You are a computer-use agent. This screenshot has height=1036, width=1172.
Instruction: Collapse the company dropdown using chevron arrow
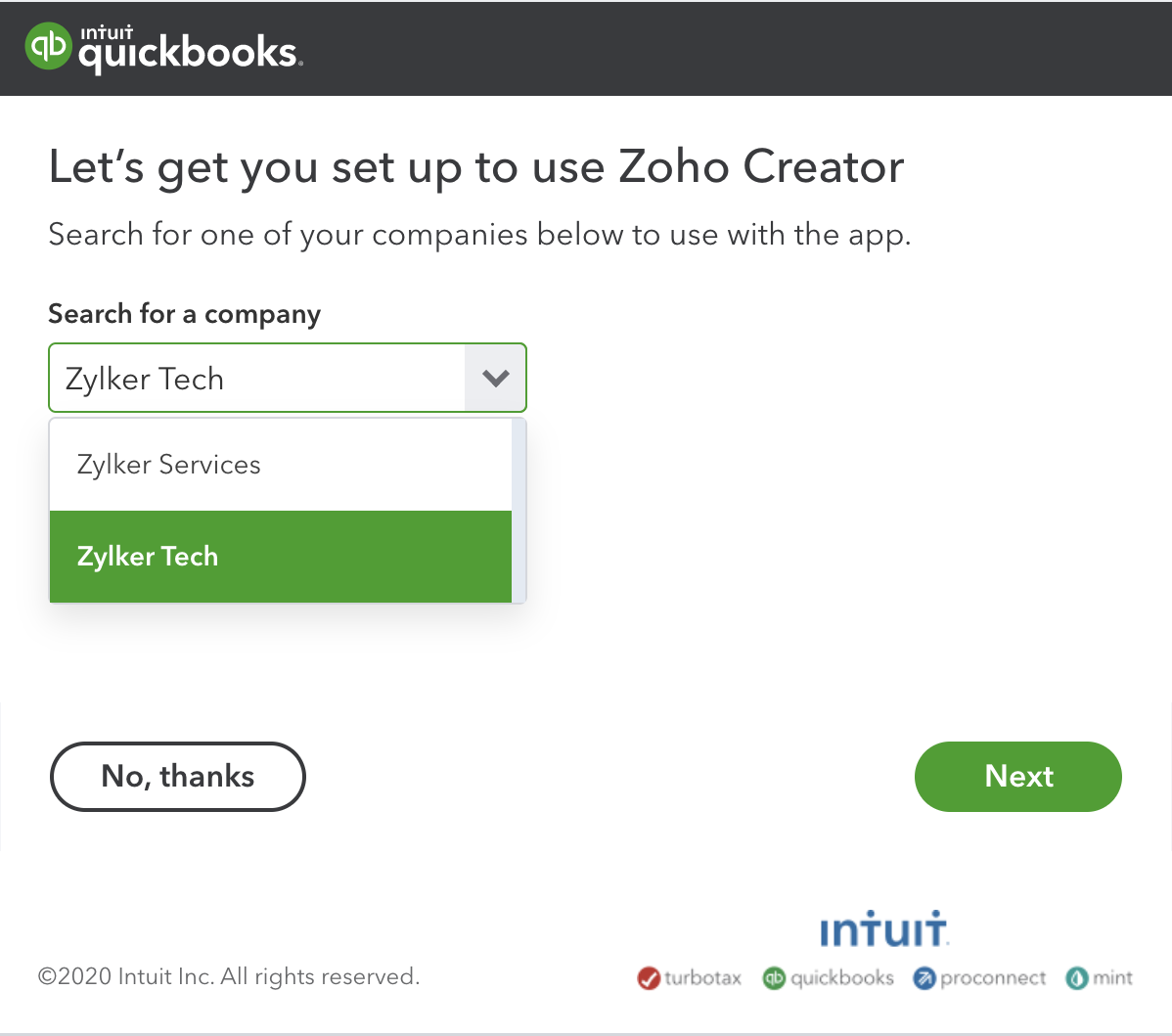(496, 378)
